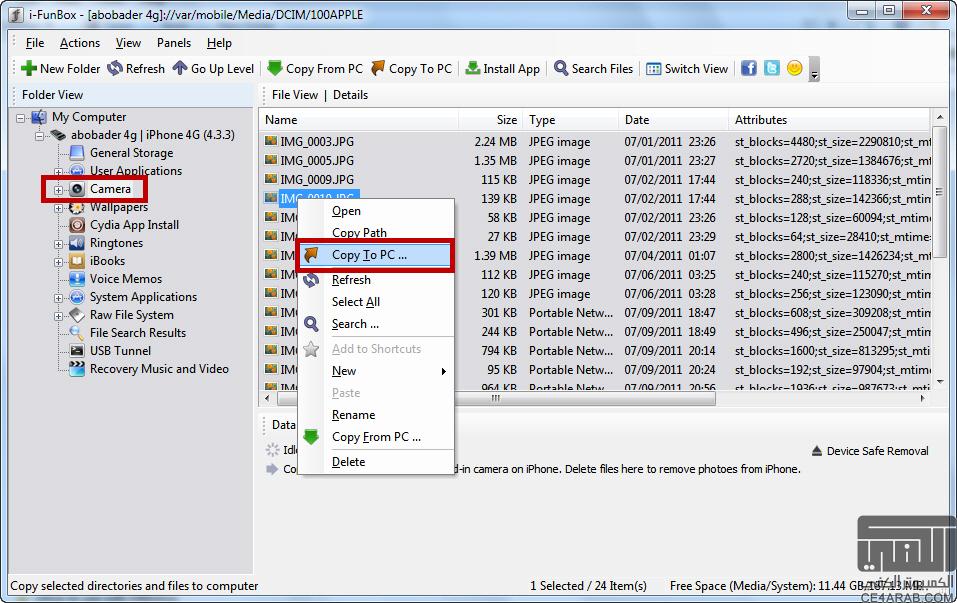
Task: Click the Device Safe Removal eject icon
Action: click(x=817, y=451)
